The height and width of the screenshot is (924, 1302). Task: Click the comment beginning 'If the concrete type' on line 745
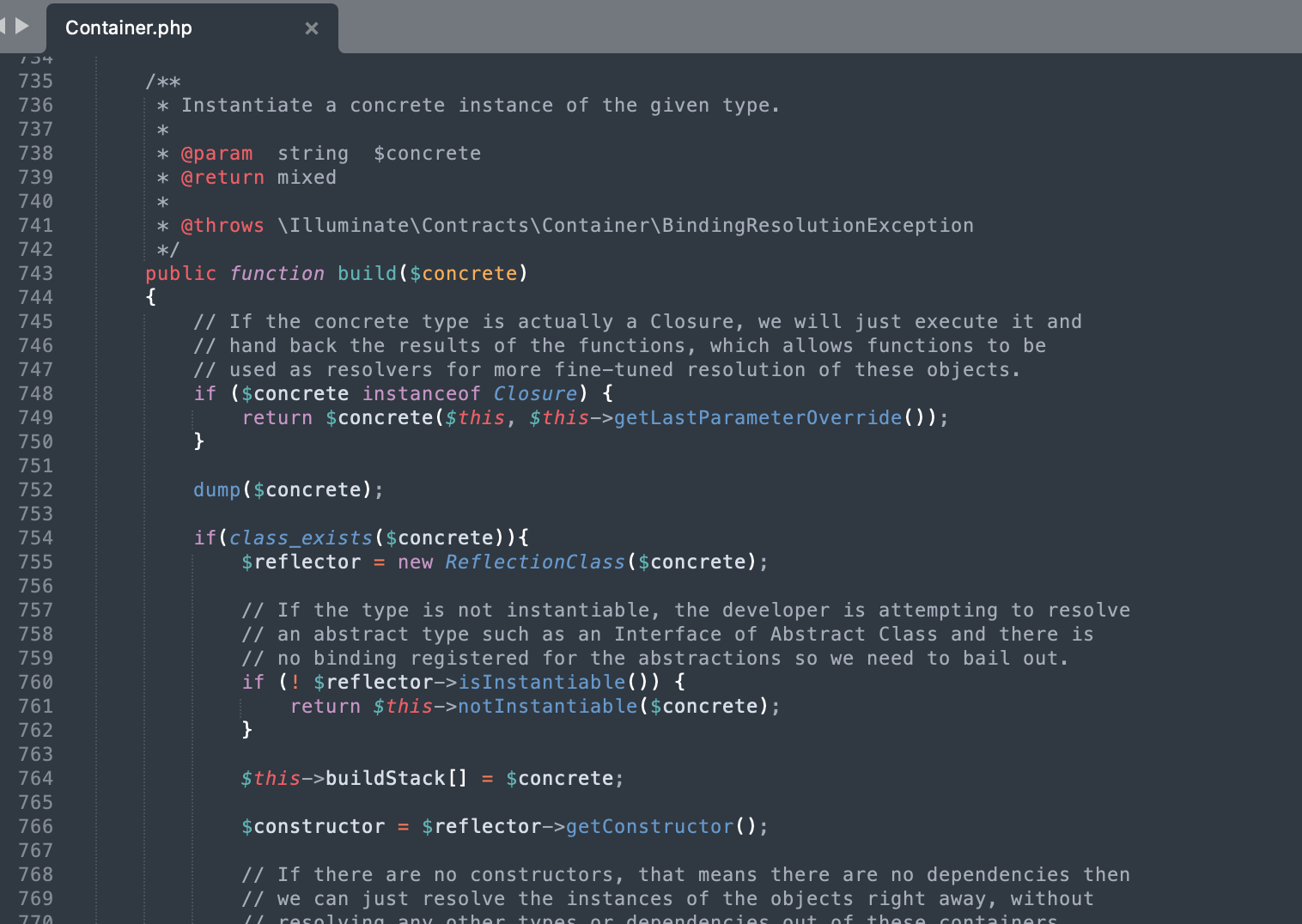click(x=637, y=321)
